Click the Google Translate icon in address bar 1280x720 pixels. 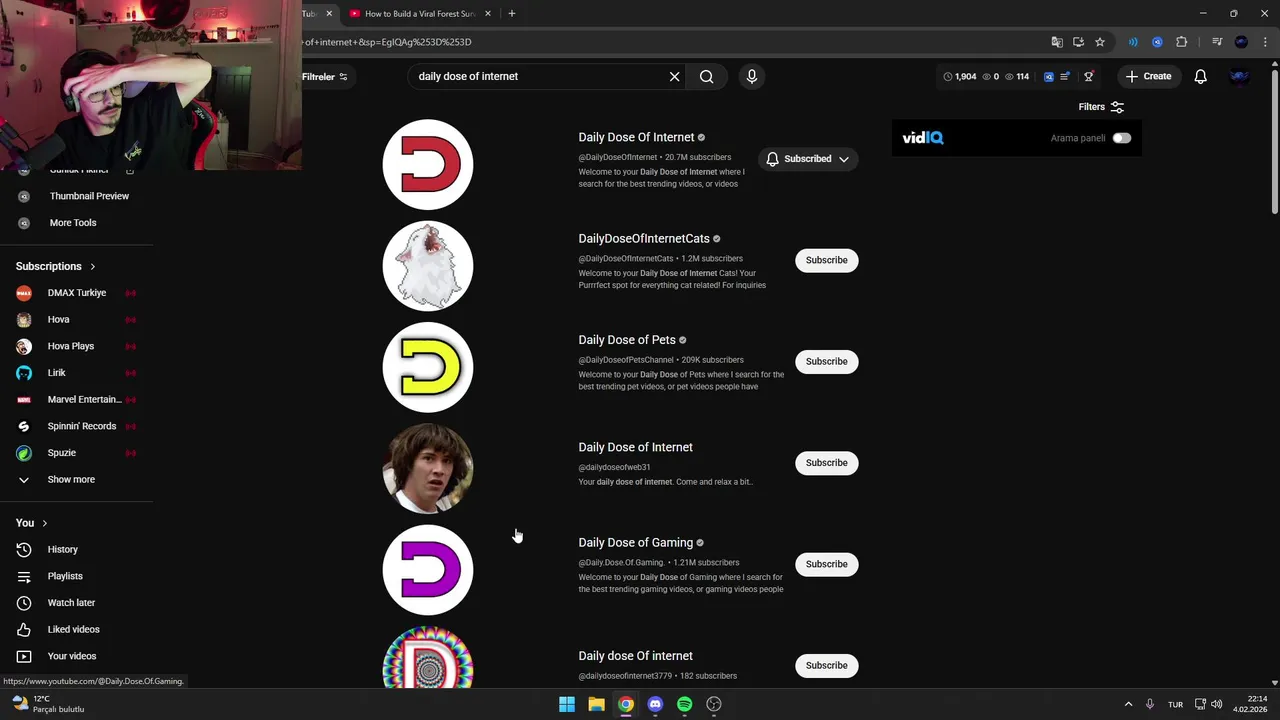coord(1057,42)
